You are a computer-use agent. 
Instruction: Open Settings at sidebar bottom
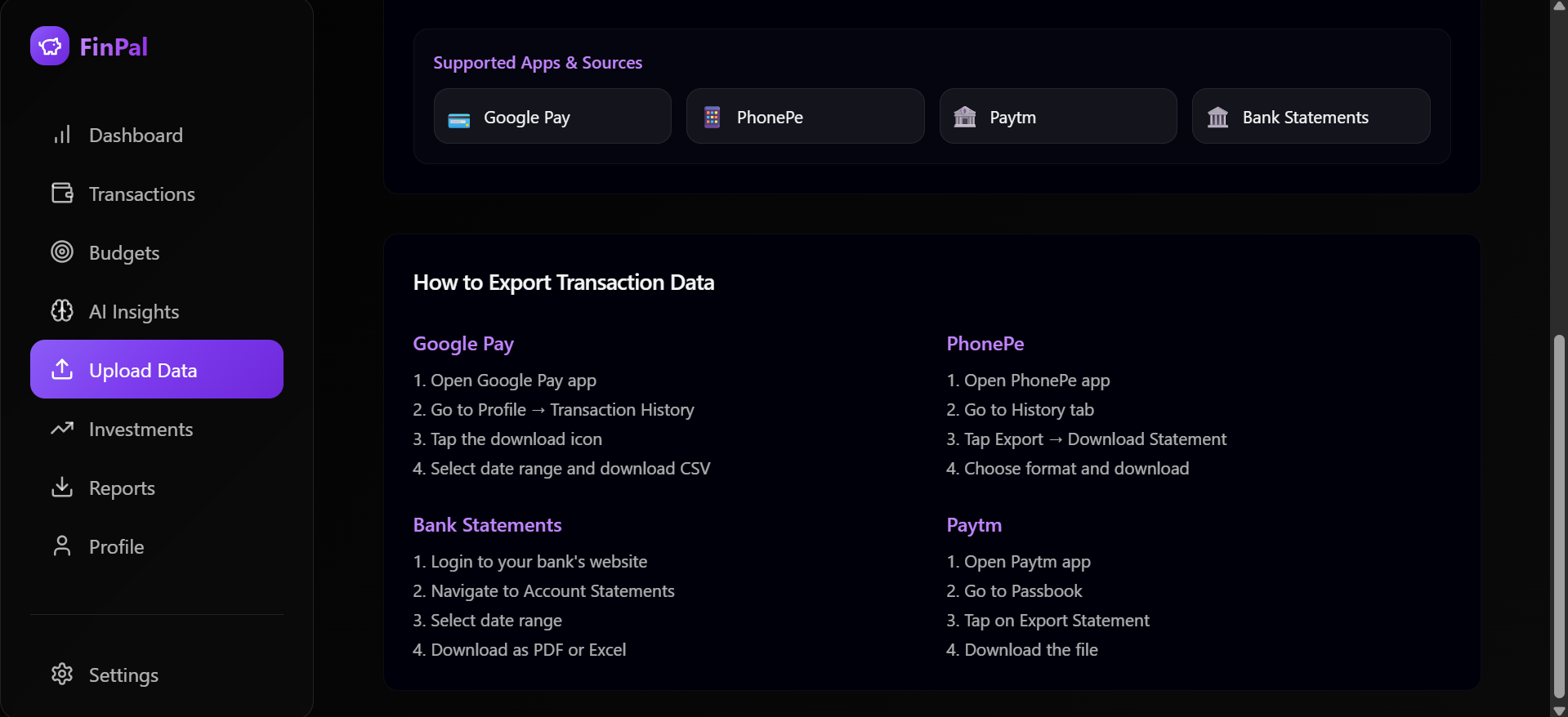tap(157, 675)
